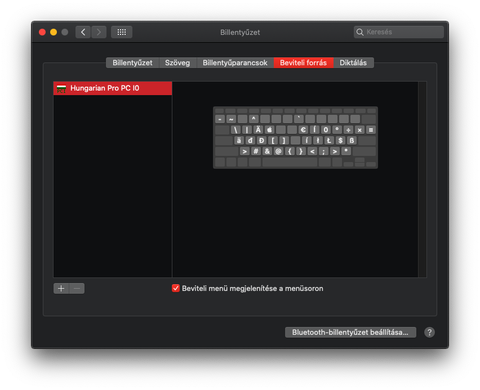Click the ampersand key in preview
Viewport: 480px width, 390px height.
tap(267, 151)
